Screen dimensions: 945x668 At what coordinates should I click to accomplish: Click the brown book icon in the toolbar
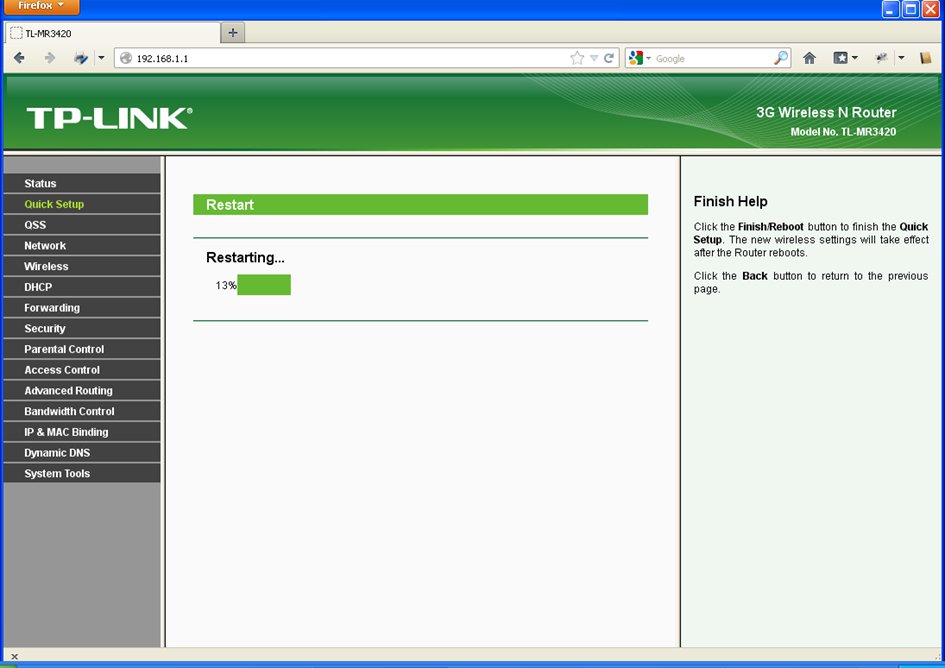(x=926, y=58)
